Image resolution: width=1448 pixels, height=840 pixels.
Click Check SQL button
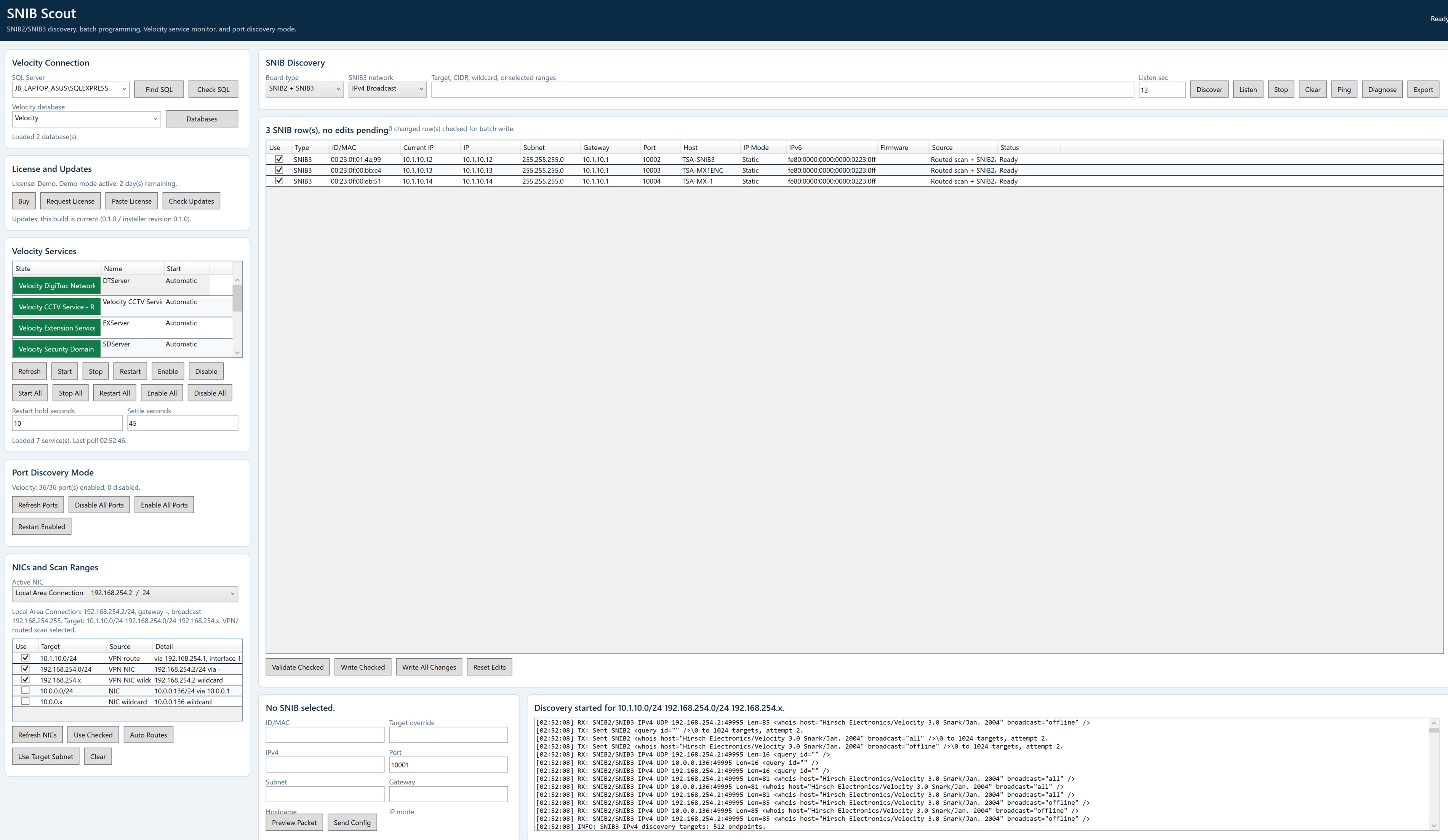click(213, 89)
